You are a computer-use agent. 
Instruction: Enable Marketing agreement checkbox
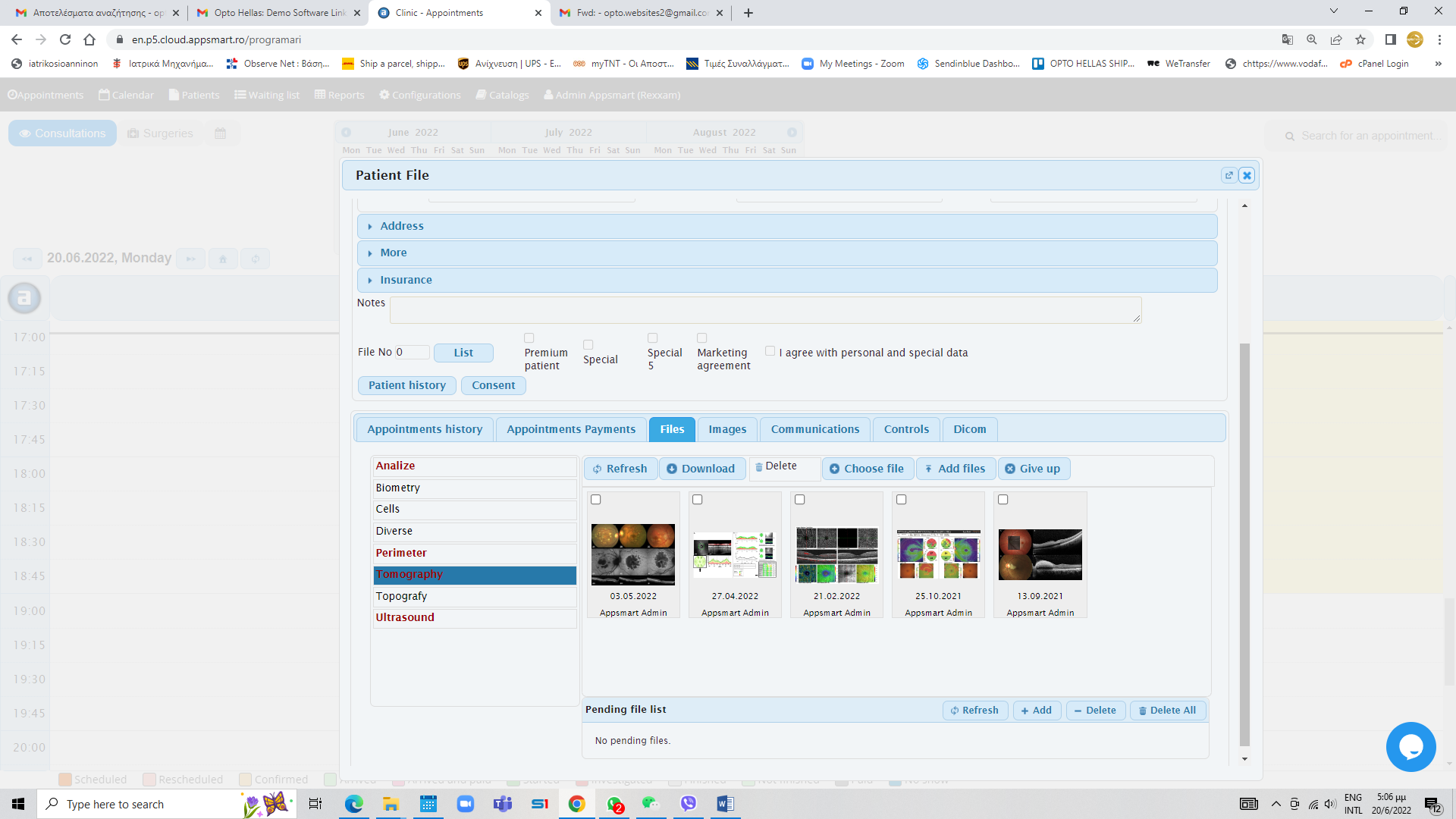click(702, 338)
